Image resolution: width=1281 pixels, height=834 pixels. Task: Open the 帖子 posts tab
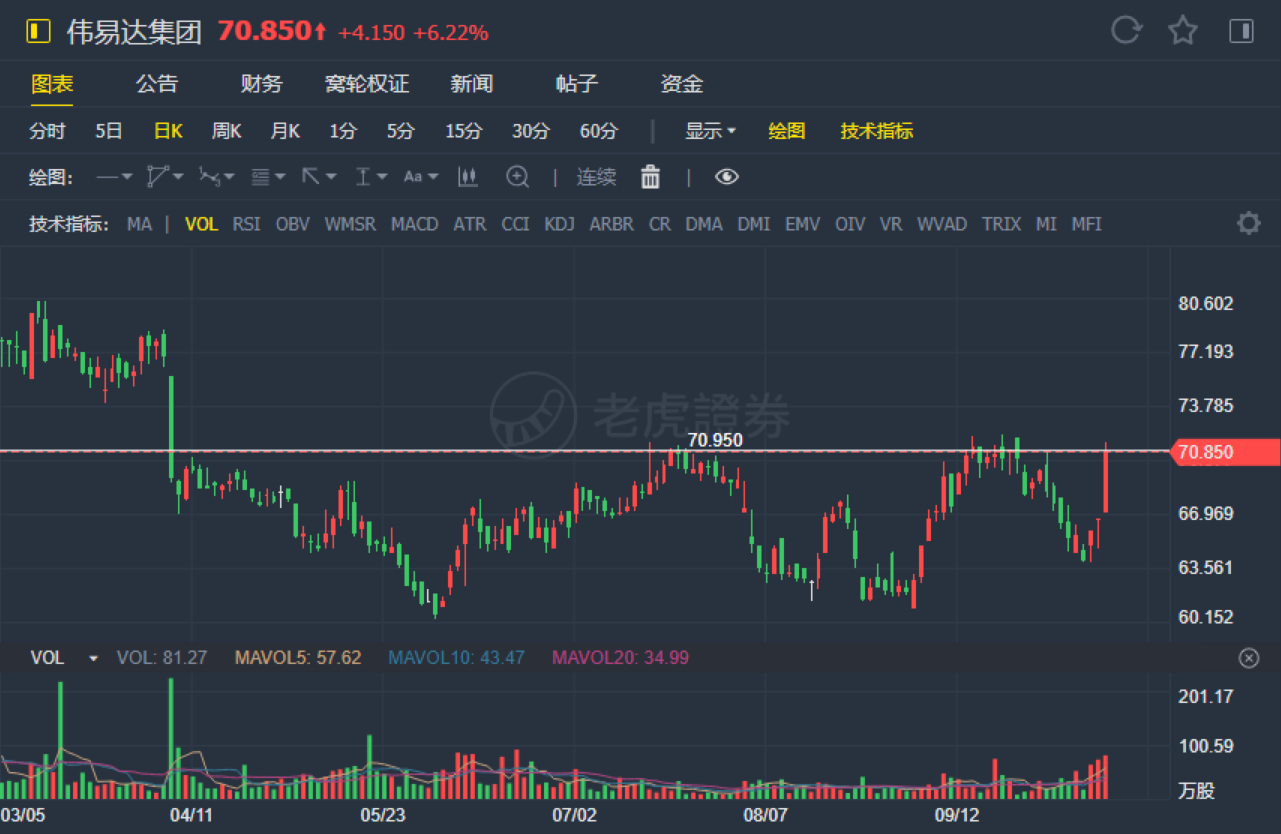[577, 84]
